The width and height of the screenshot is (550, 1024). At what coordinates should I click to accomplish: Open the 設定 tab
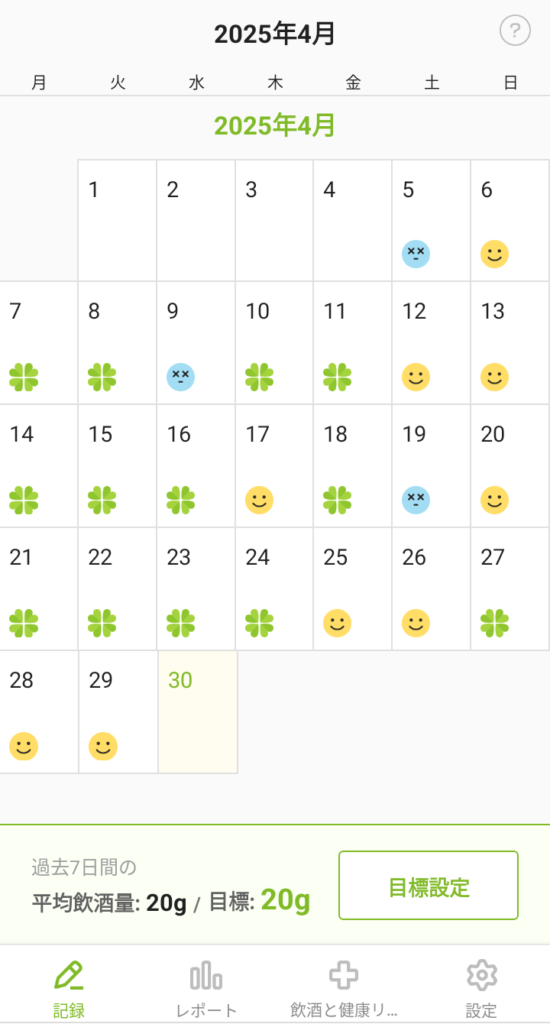(481, 989)
